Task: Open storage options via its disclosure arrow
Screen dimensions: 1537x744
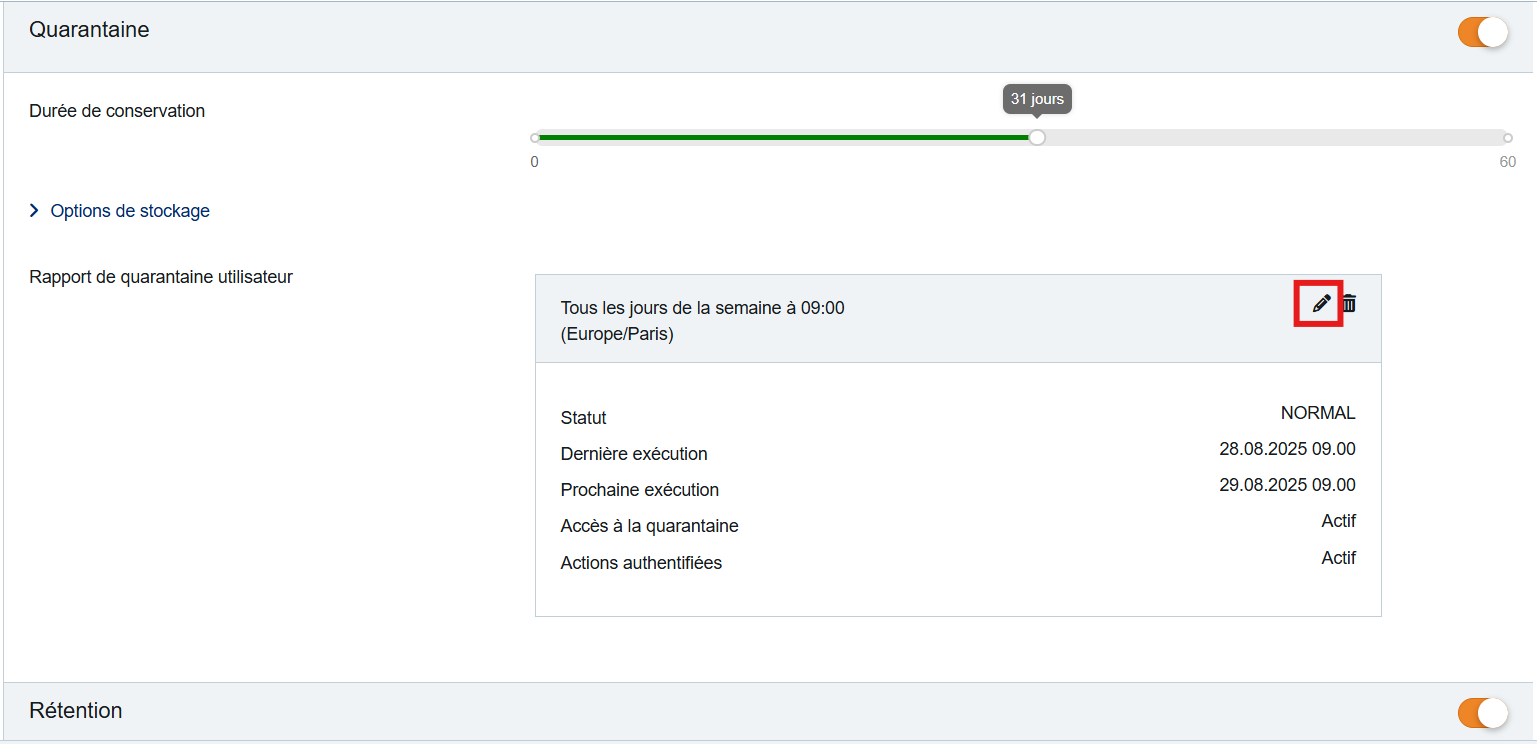Action: tap(34, 210)
